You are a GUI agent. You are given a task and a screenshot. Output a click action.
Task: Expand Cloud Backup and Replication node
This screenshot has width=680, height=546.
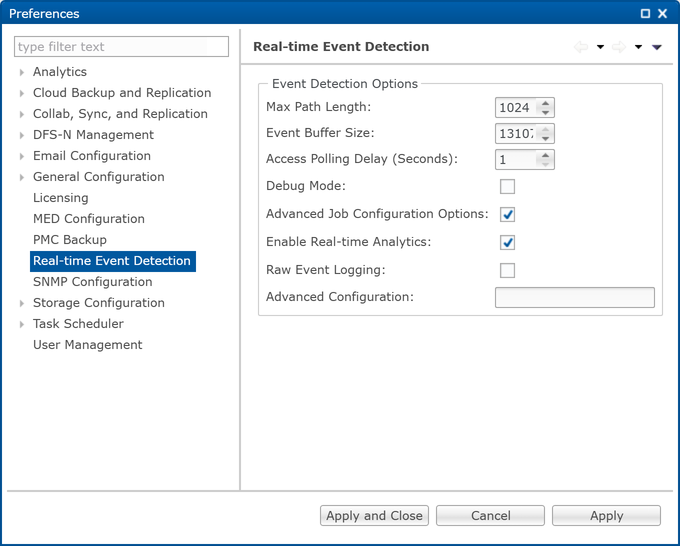click(x=22, y=93)
